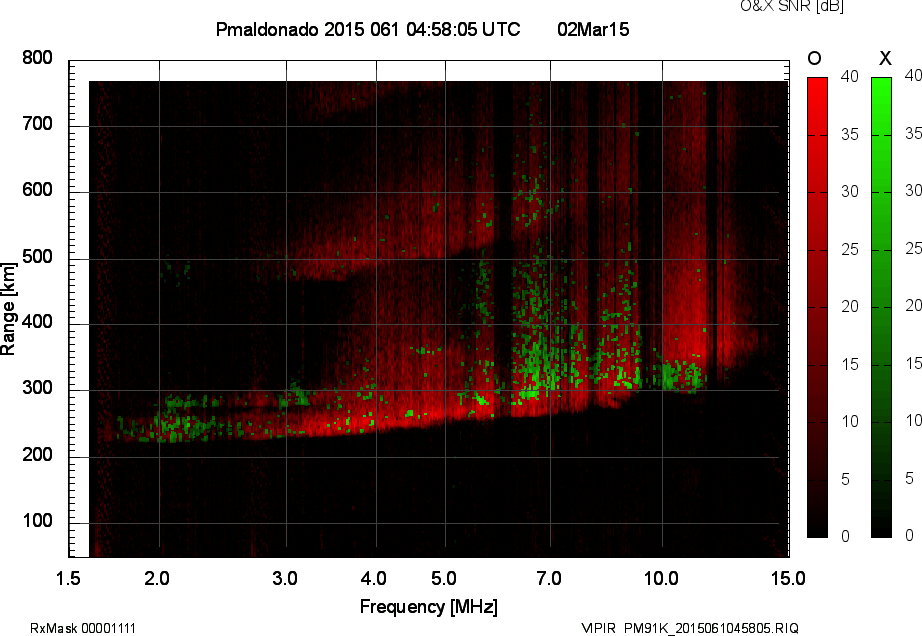Screen dimensions: 922x636
Task: Click the green X SNR color bar
Action: click(881, 307)
